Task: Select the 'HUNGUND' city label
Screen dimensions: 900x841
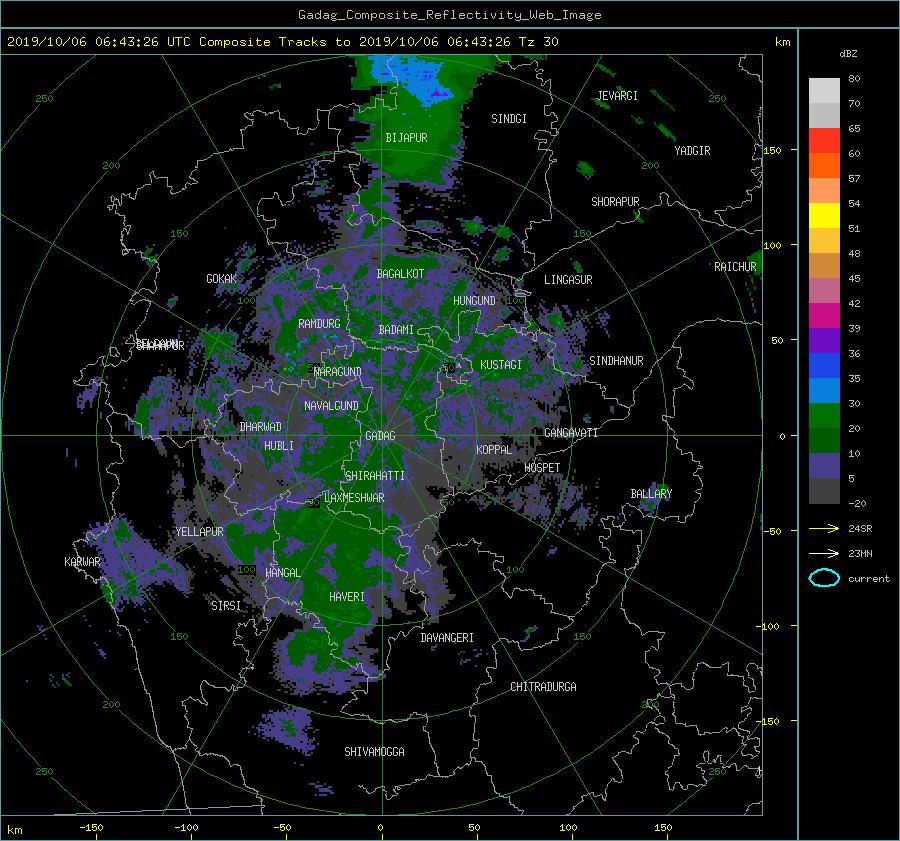Action: [474, 301]
